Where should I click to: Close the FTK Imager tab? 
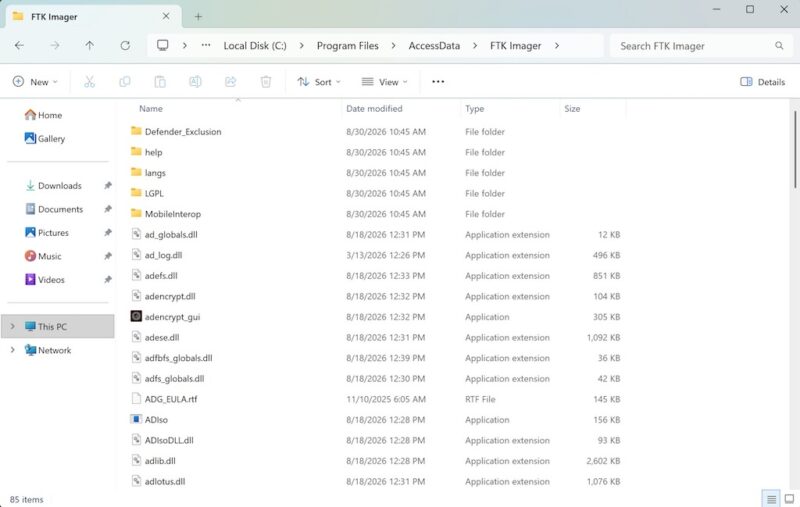166,16
